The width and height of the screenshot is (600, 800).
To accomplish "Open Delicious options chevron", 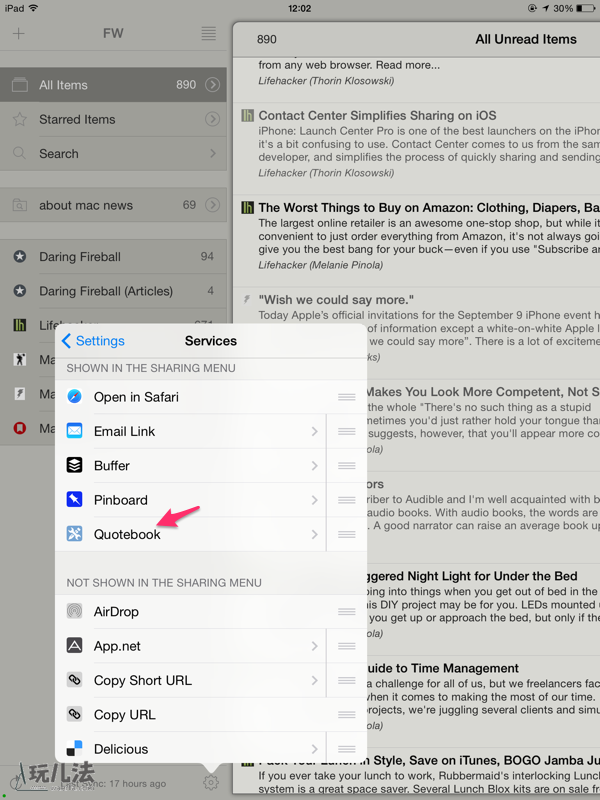I will point(315,749).
